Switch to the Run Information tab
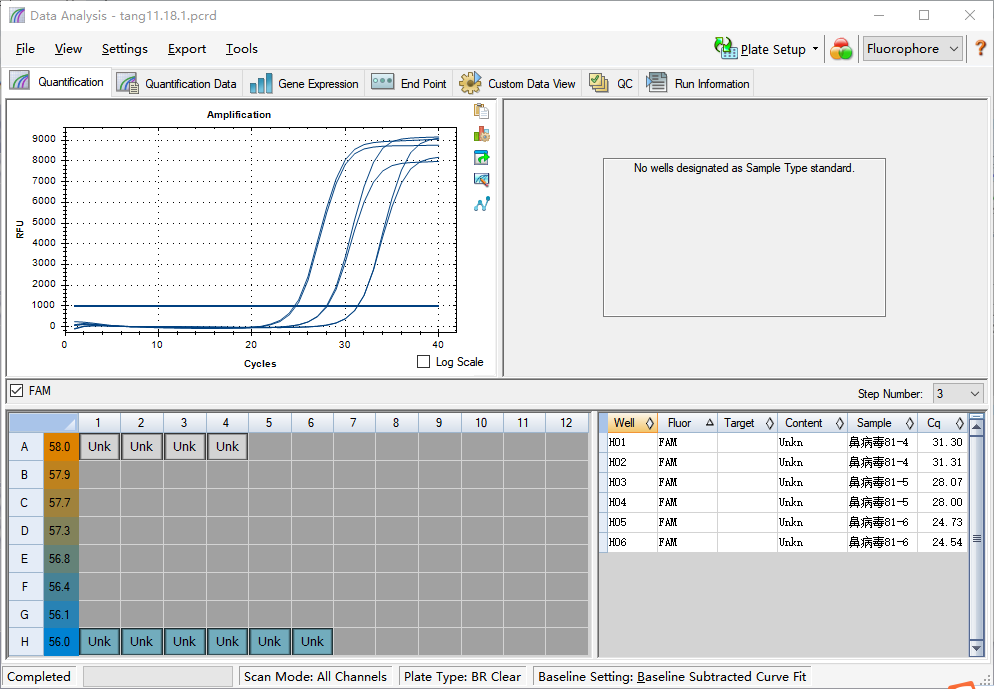This screenshot has height=689, width=994. [x=697, y=84]
